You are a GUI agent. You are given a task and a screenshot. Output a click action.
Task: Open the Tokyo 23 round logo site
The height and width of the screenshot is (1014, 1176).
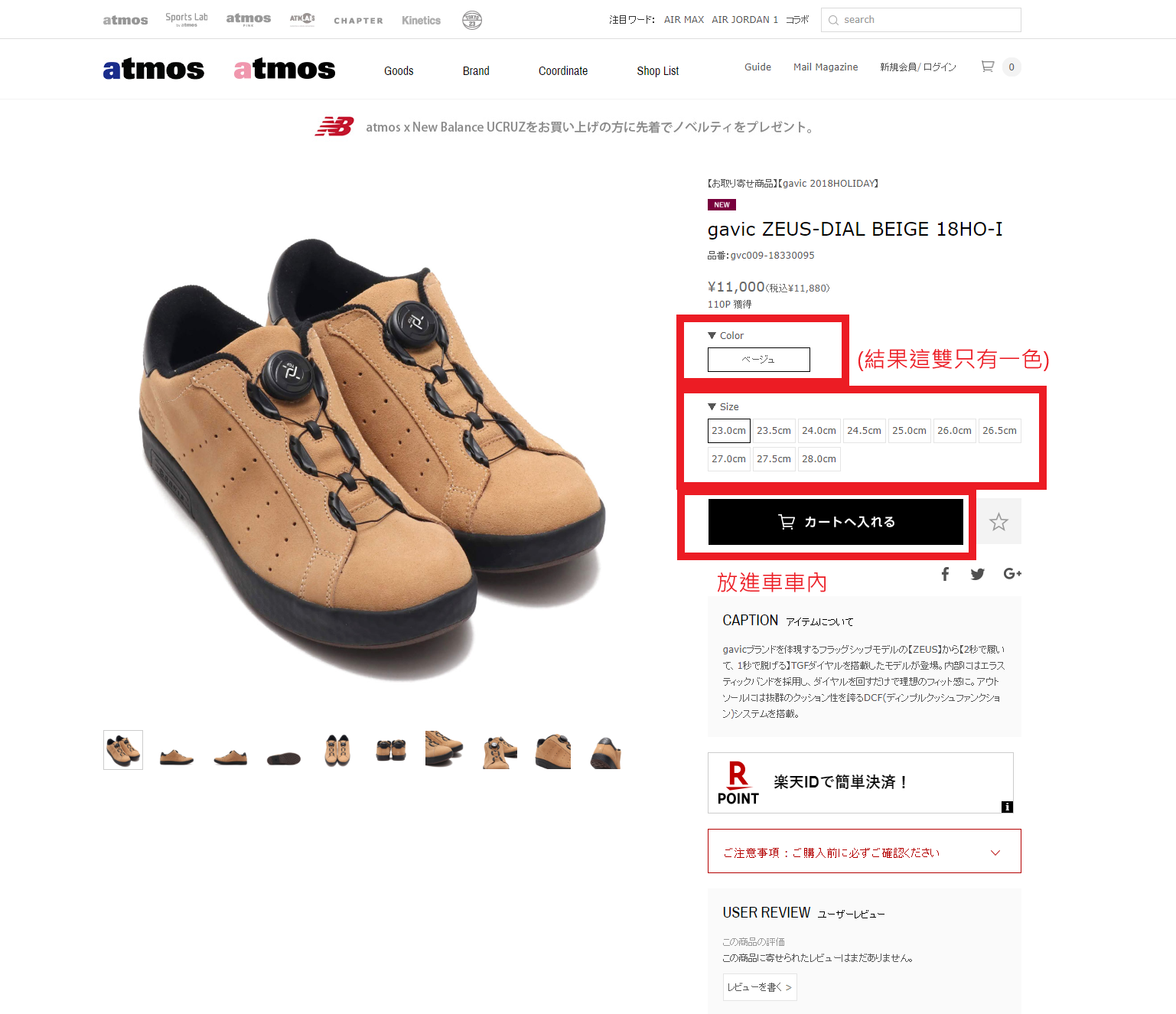click(472, 20)
